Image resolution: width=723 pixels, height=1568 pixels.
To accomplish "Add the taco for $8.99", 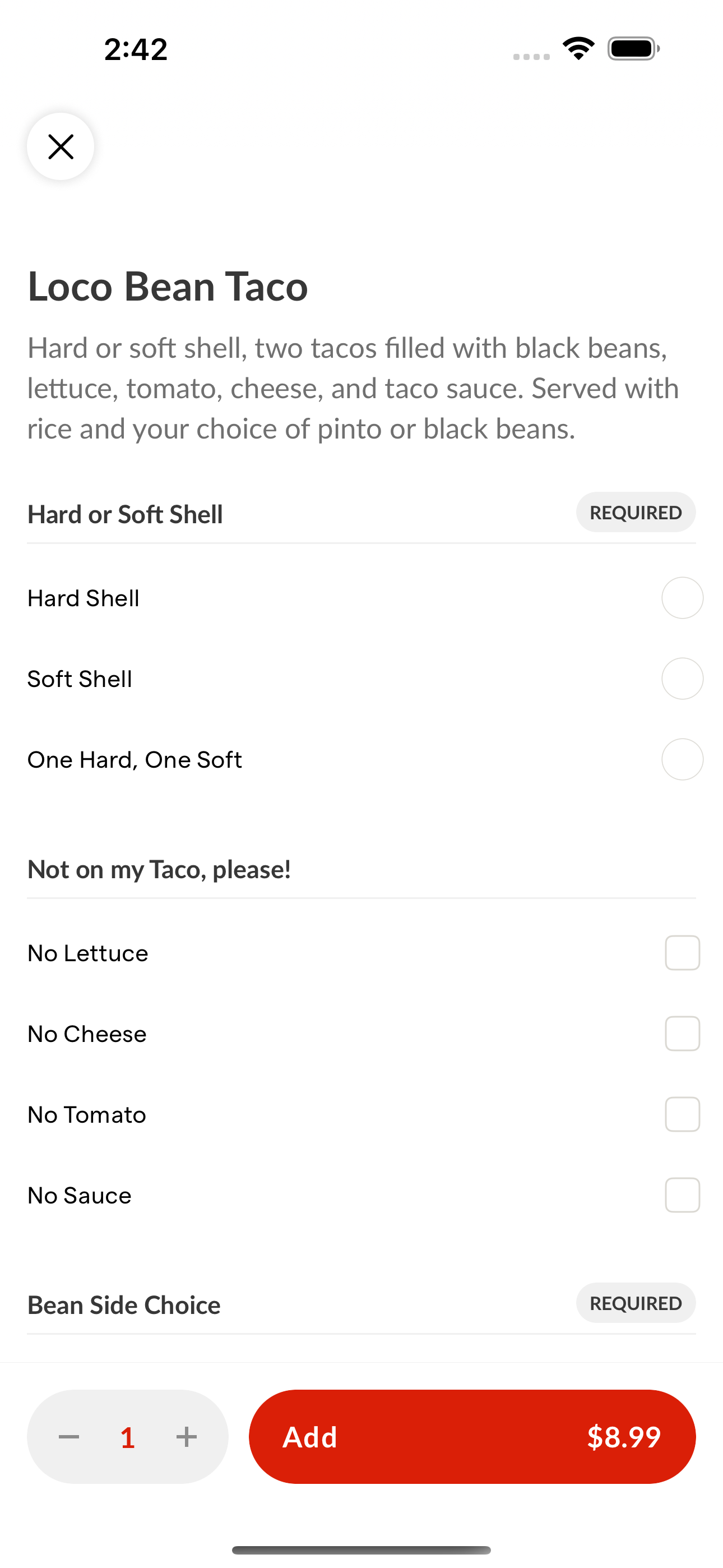I will tap(472, 1437).
